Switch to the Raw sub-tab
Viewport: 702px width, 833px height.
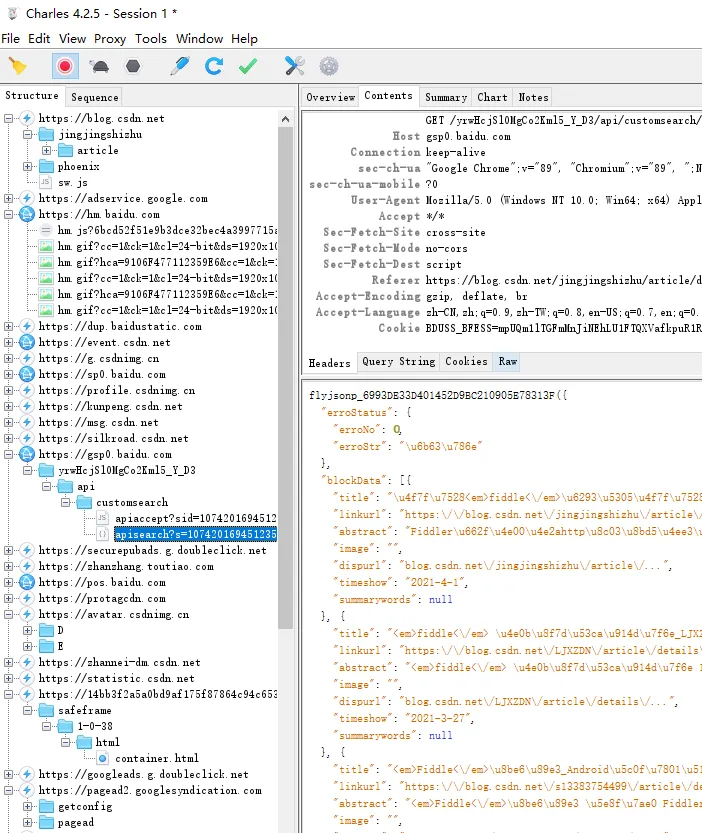(508, 362)
